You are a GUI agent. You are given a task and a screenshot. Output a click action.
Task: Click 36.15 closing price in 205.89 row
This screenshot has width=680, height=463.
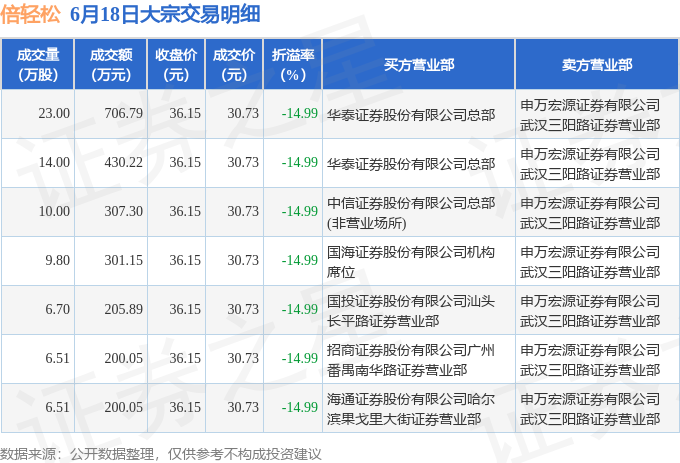(185, 310)
